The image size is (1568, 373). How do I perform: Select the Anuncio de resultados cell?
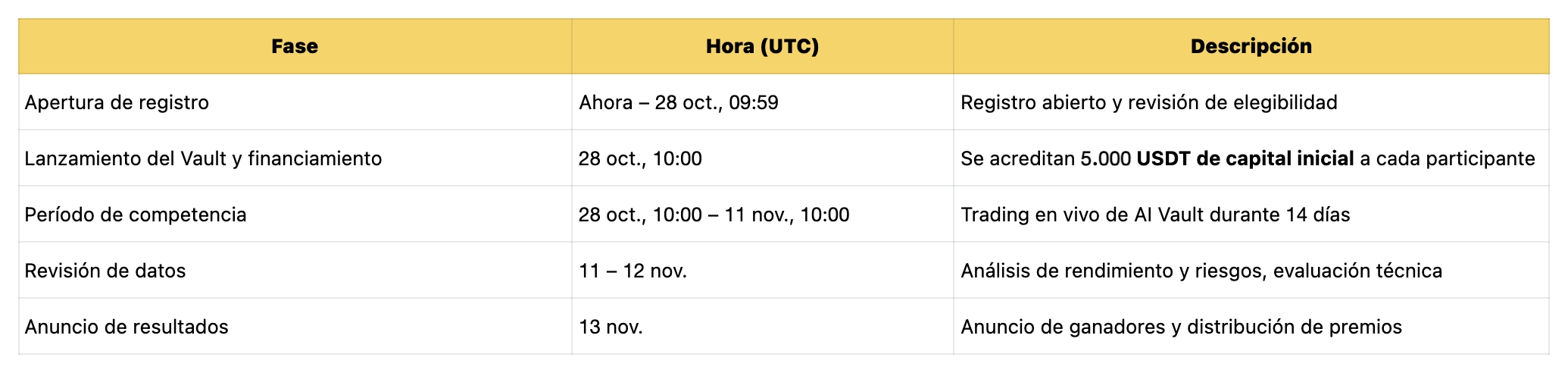click(x=127, y=327)
